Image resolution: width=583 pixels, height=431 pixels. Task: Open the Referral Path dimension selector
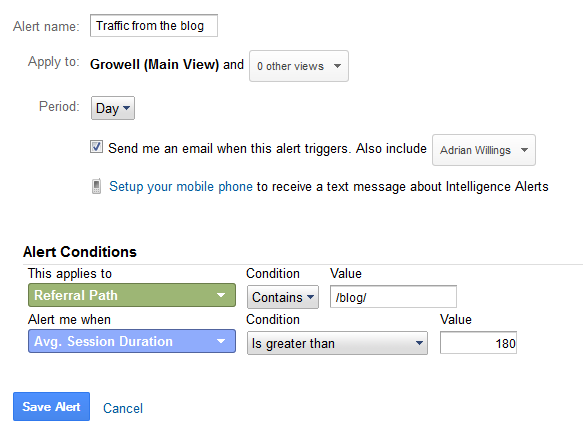pyautogui.click(x=132, y=295)
